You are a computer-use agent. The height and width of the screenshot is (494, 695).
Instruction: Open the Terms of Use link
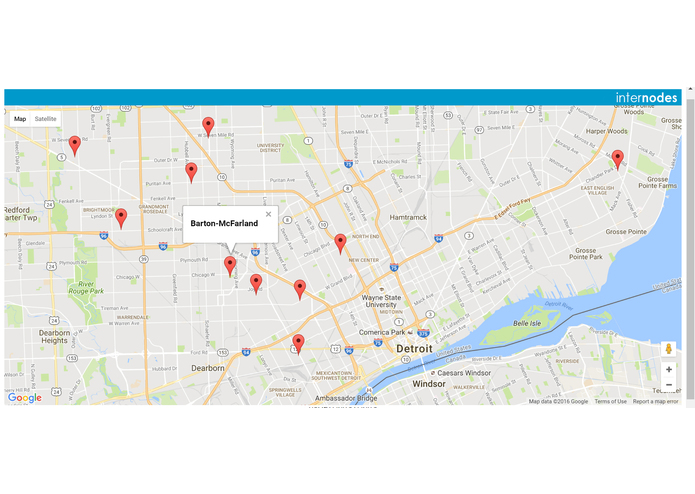click(x=610, y=401)
